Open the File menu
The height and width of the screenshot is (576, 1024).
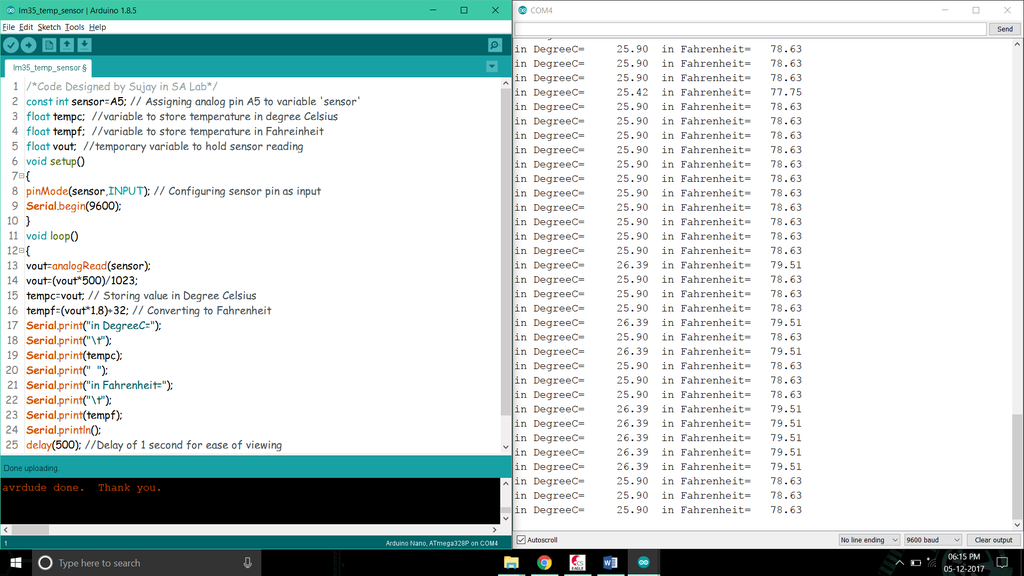tap(8, 27)
